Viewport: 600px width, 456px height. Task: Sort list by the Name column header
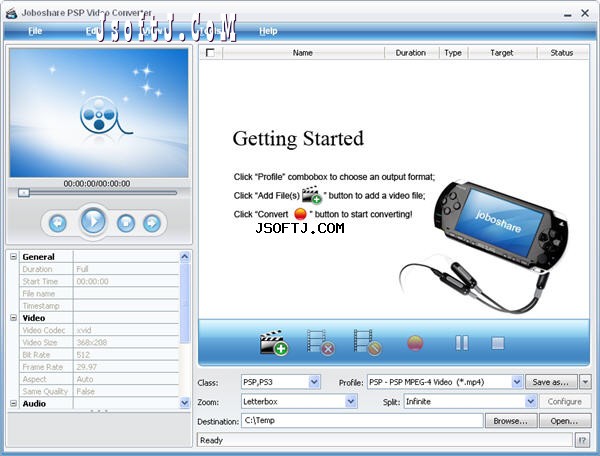tap(303, 53)
